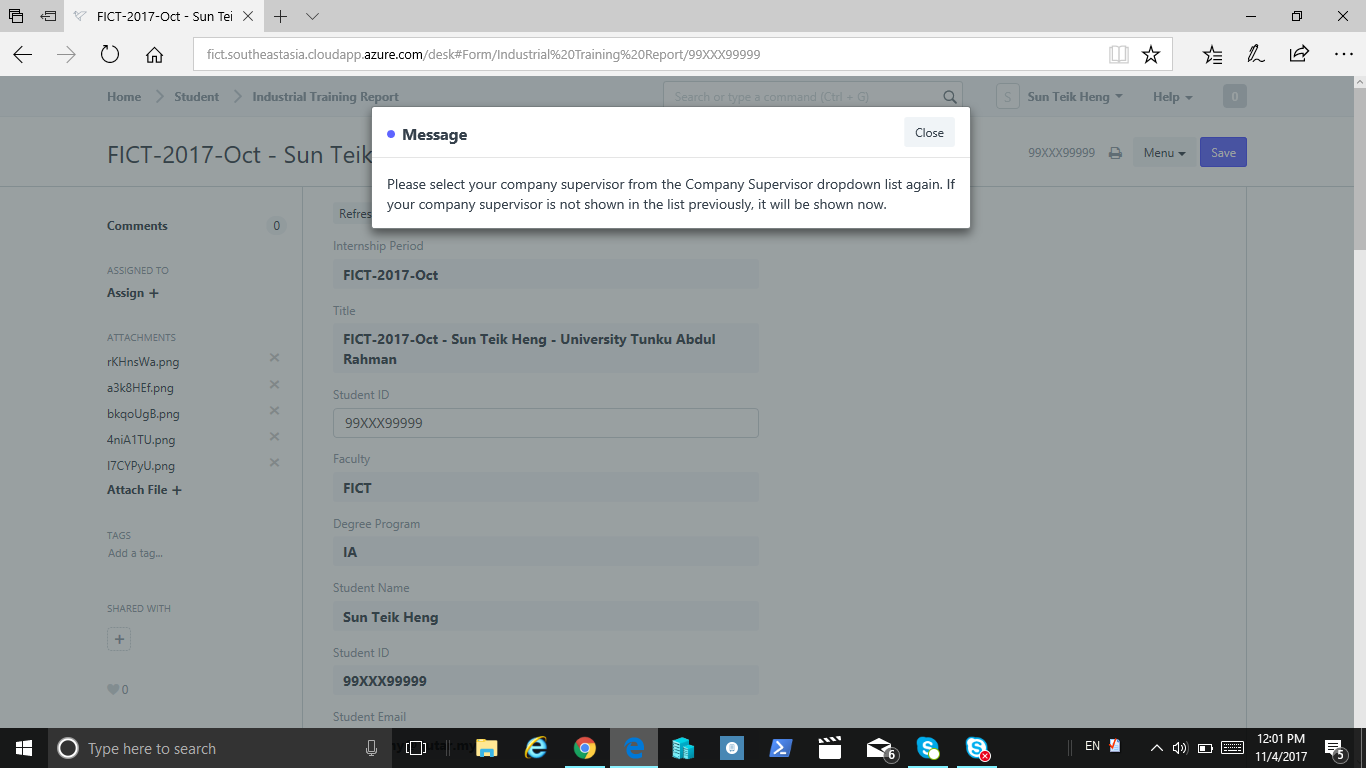Click the Student ID input field

tap(546, 423)
